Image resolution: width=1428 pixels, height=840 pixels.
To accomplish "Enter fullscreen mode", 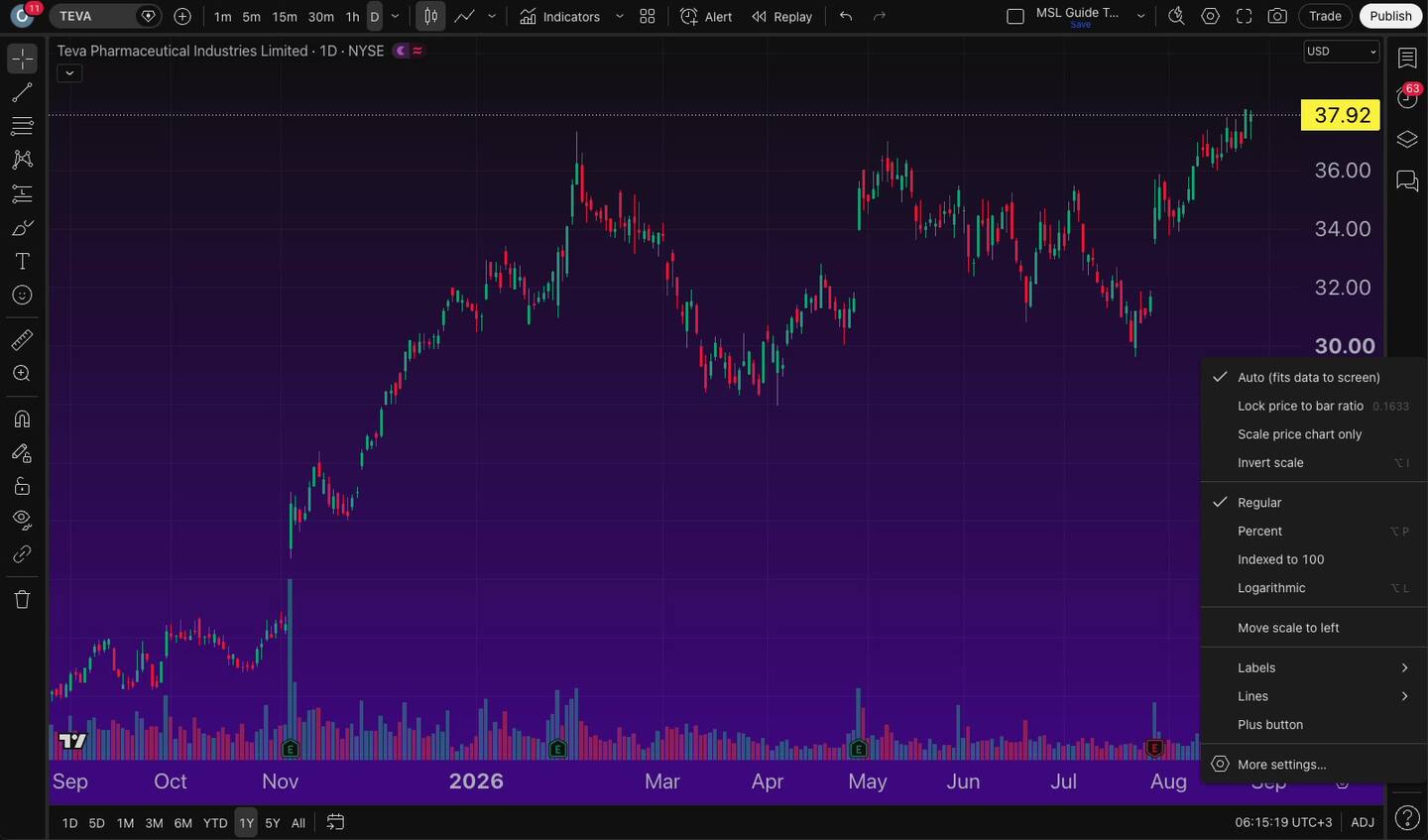I will click(x=1245, y=16).
